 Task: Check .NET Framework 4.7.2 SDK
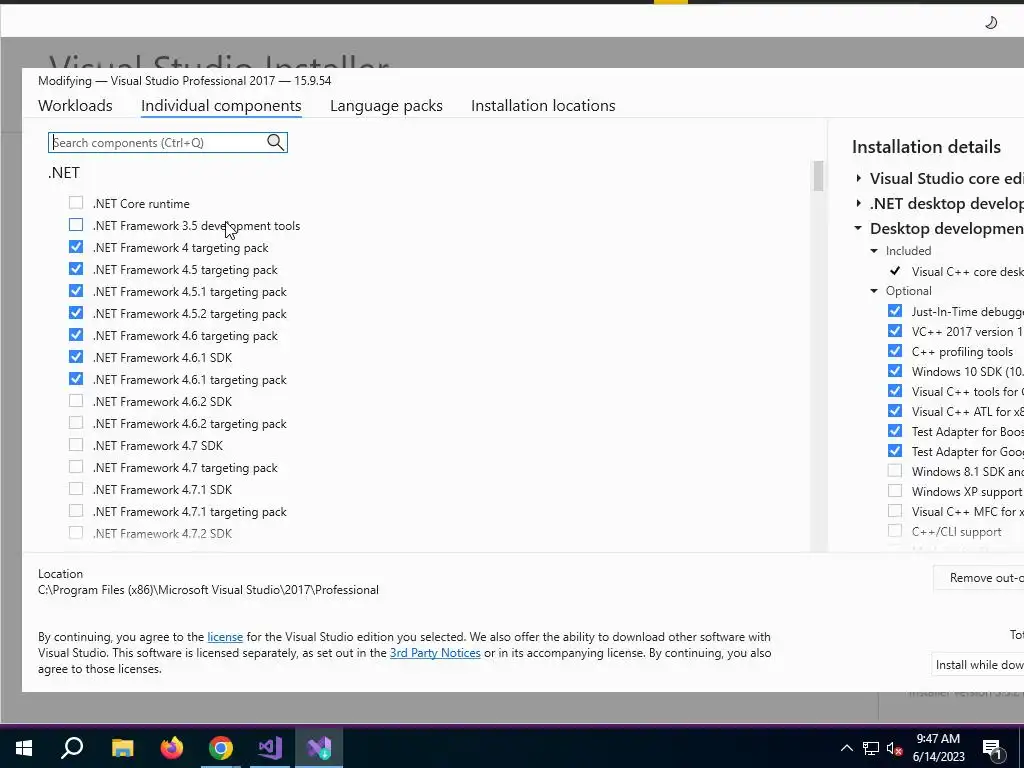[x=76, y=533]
